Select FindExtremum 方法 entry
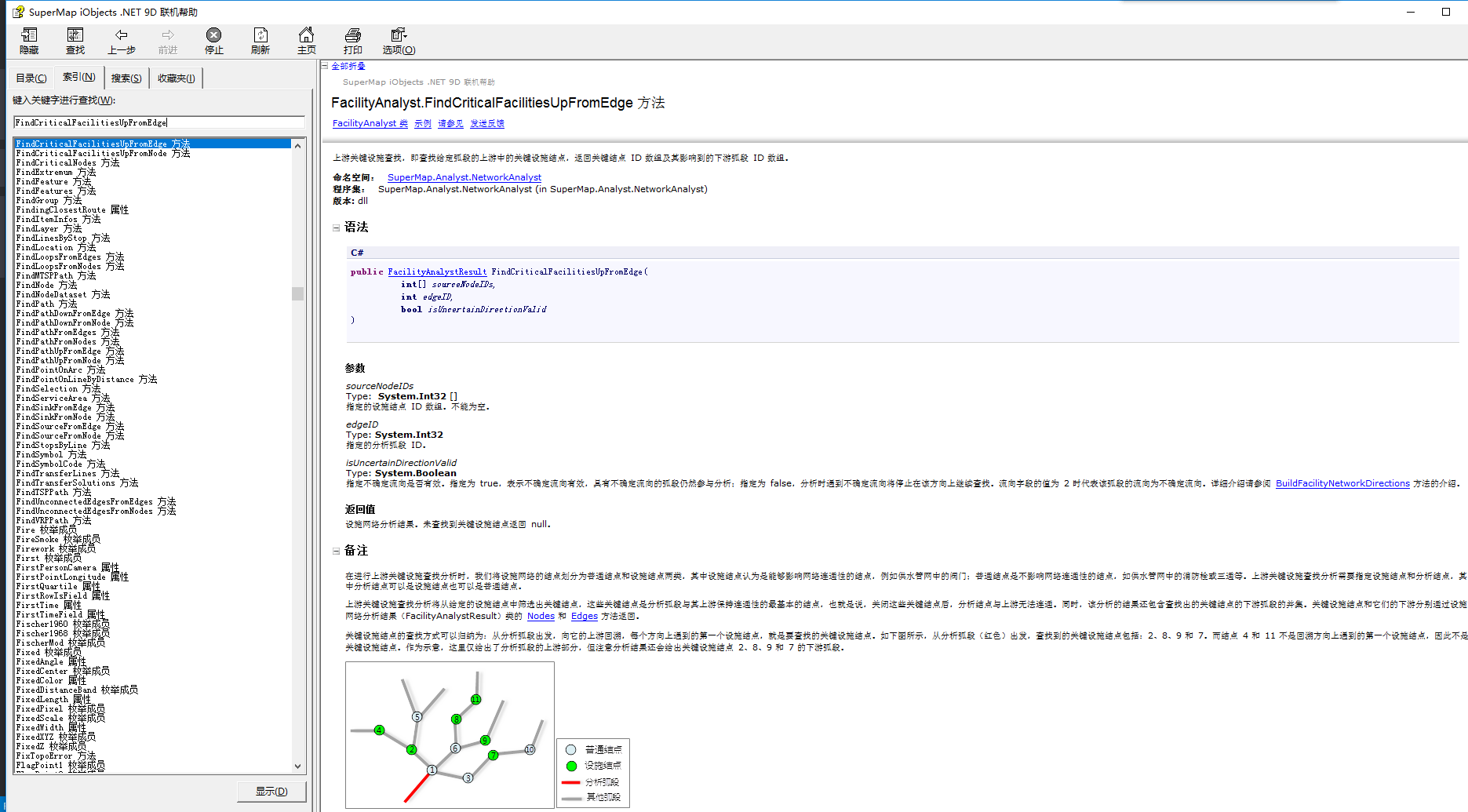 pyautogui.click(x=56, y=172)
